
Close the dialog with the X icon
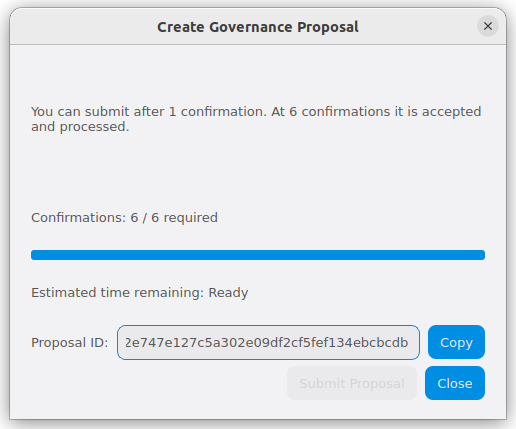[488, 26]
